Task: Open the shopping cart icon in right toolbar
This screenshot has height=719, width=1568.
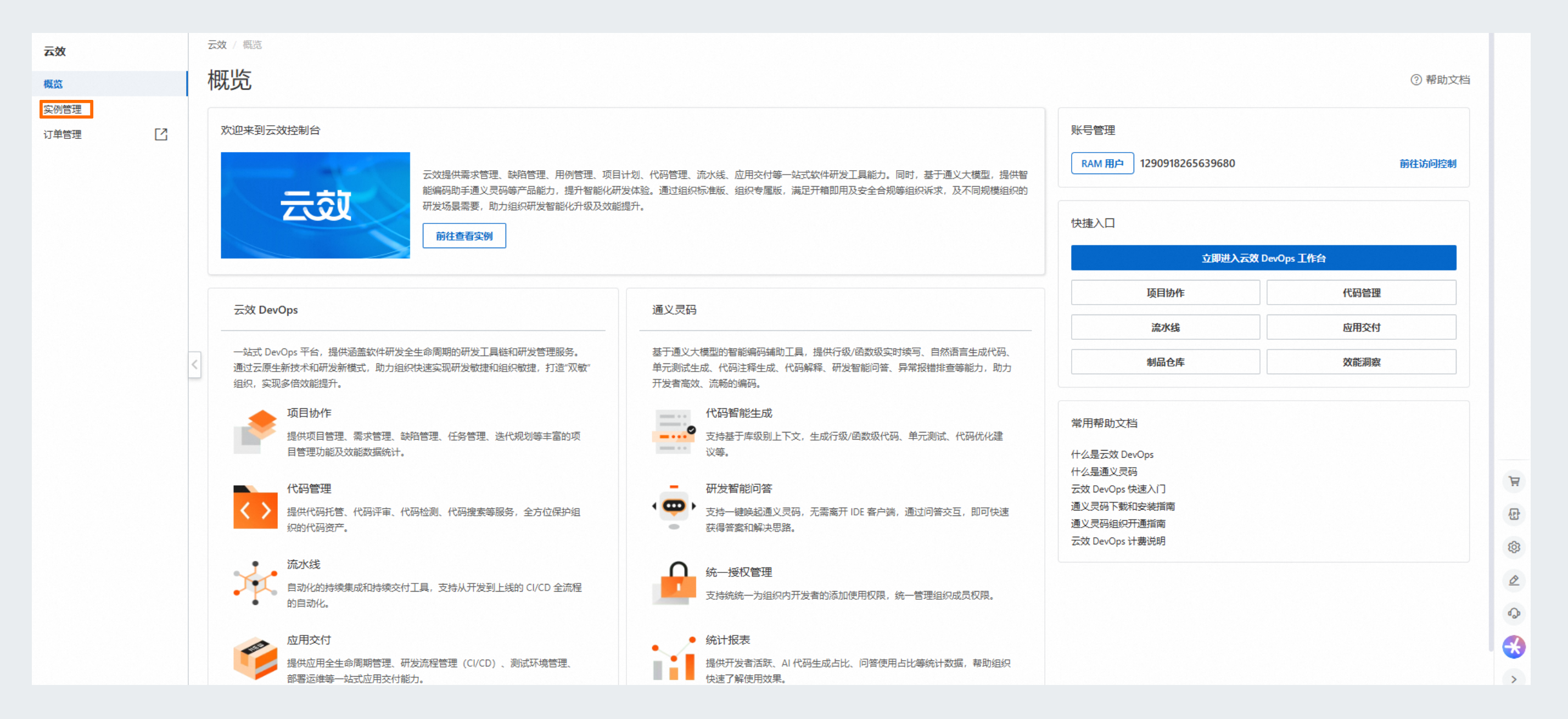Action: click(x=1514, y=481)
